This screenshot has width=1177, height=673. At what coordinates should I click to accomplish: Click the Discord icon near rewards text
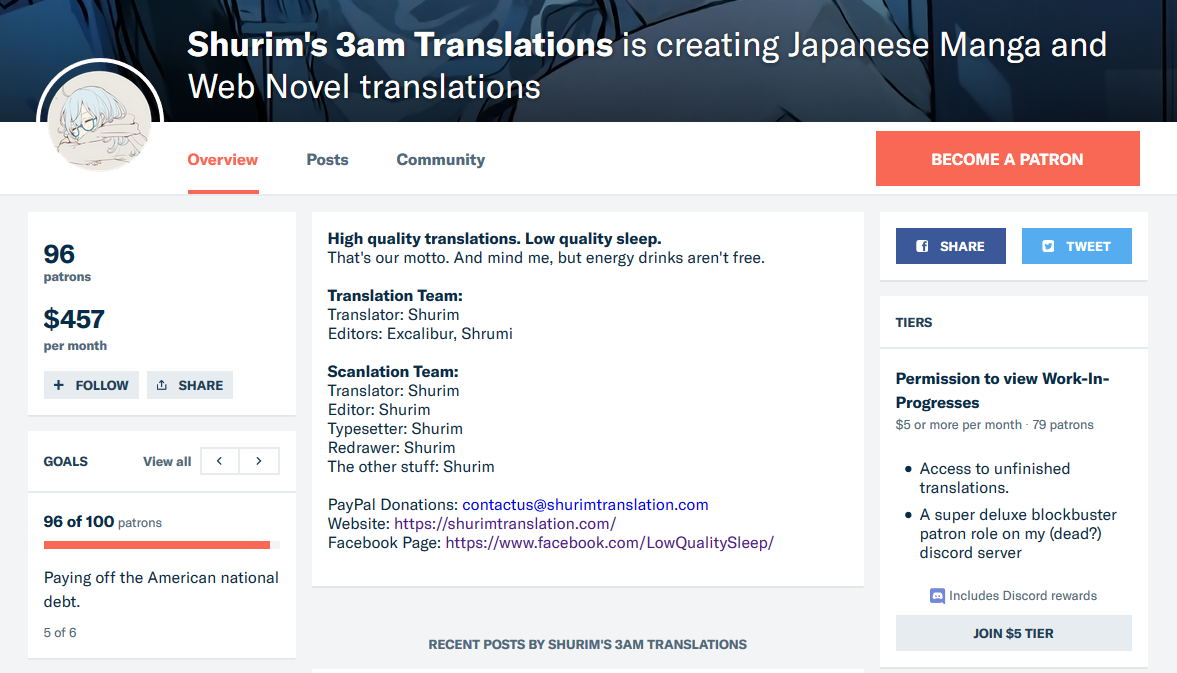point(937,596)
